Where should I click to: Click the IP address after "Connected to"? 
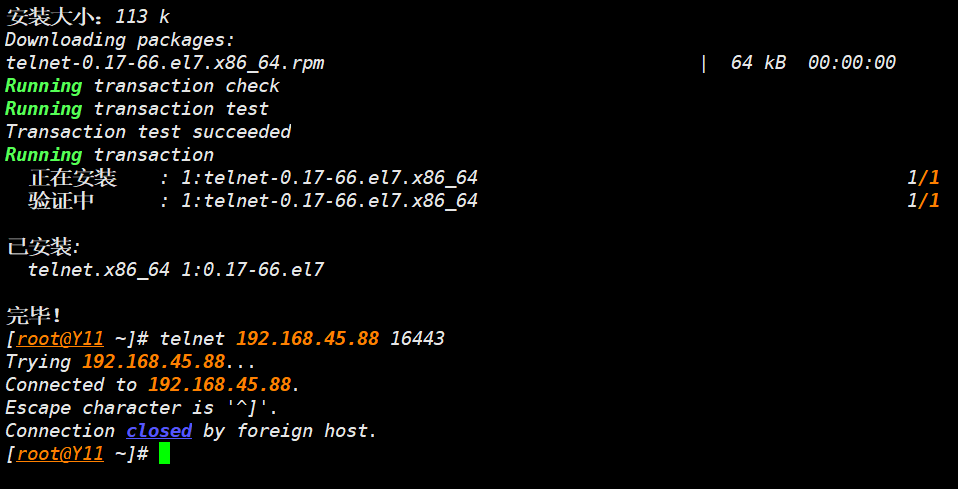219,385
